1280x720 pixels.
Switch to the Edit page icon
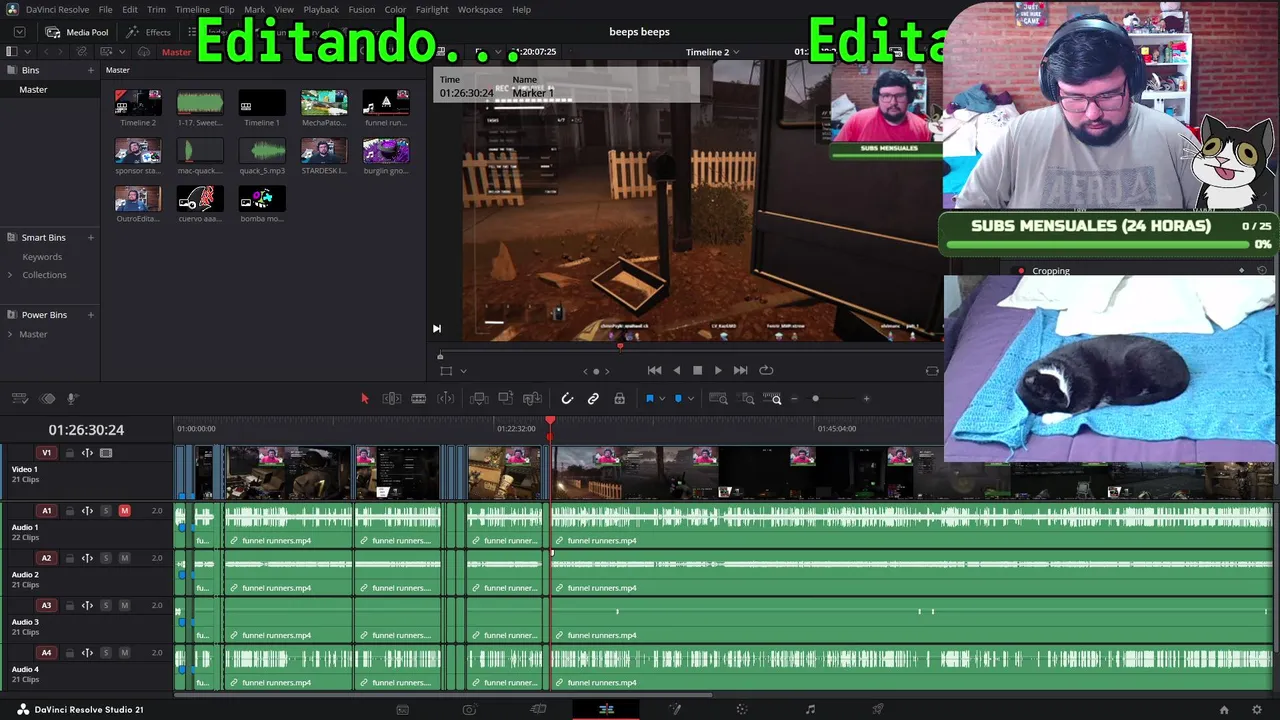[x=606, y=709]
